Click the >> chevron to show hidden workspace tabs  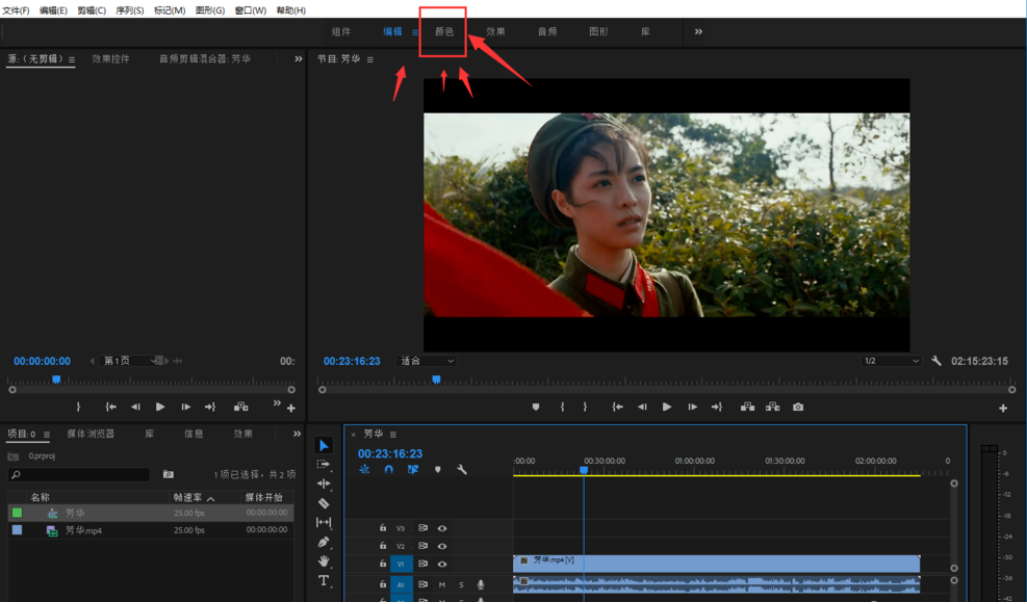coord(698,31)
